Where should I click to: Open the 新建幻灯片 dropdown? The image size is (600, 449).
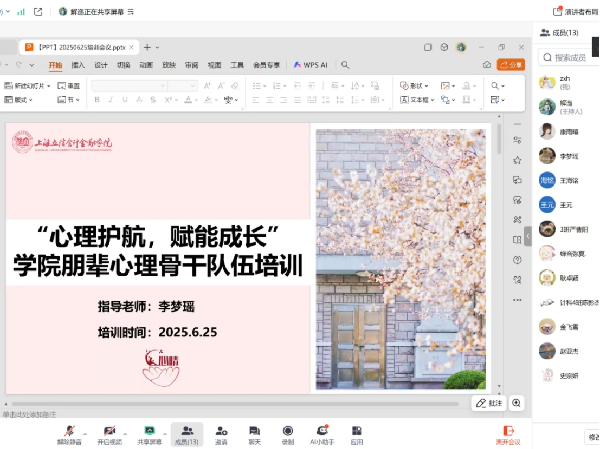(27, 86)
